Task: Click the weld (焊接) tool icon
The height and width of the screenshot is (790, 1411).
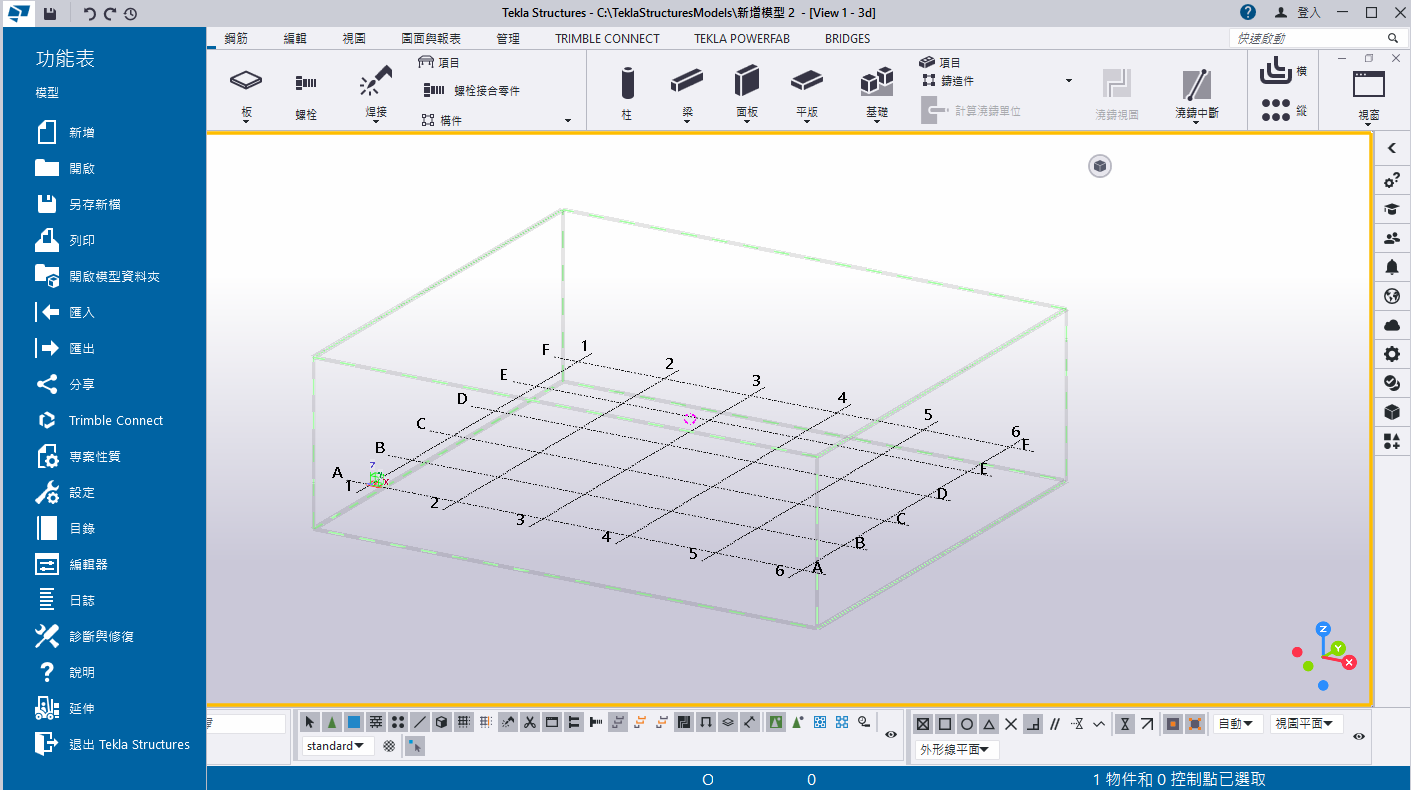Action: pos(375,81)
